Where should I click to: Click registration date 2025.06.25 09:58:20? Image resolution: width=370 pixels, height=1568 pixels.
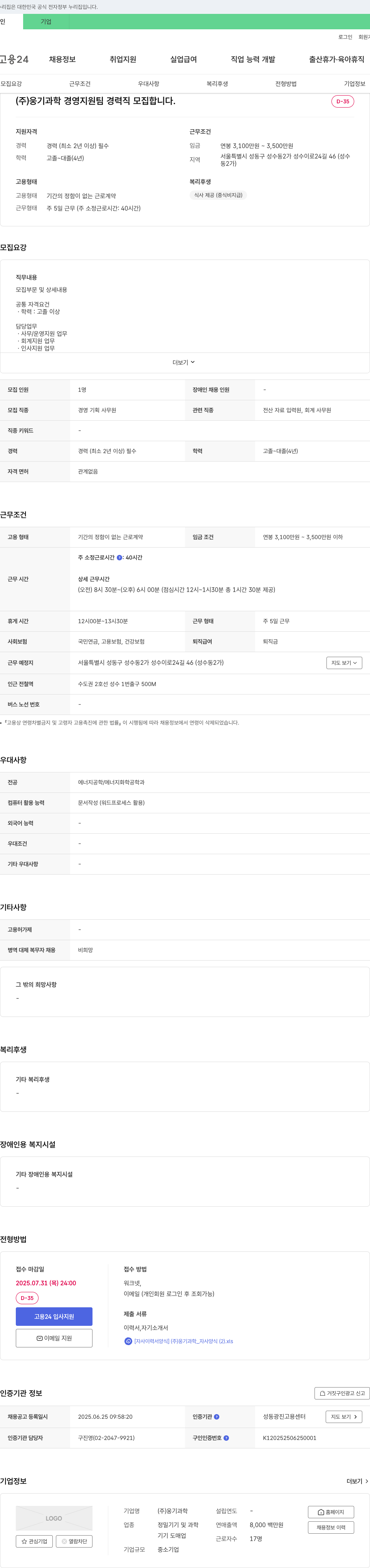click(105, 1416)
